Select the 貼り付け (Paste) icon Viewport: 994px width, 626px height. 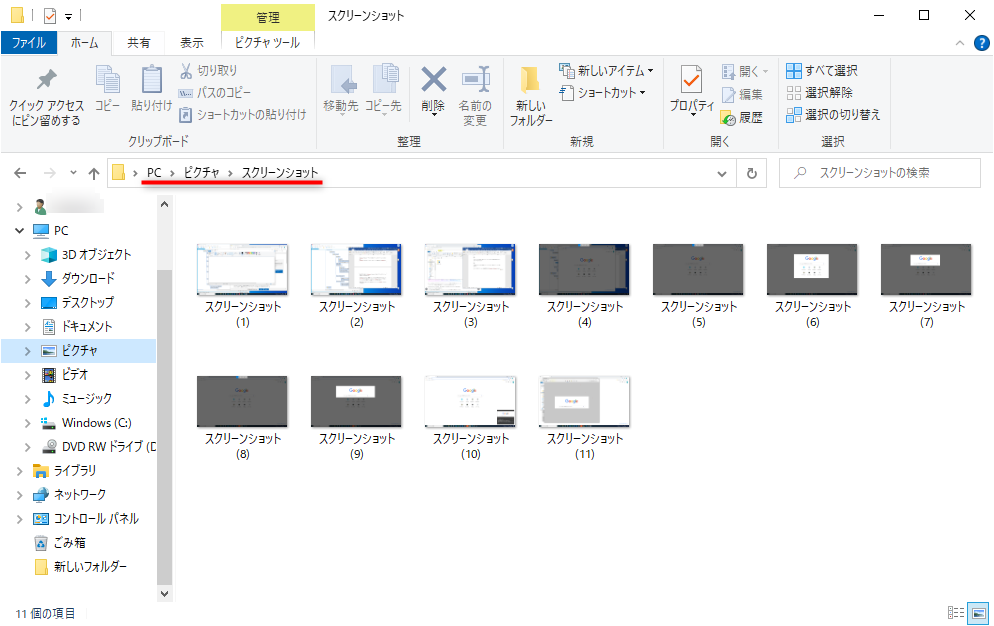(x=151, y=89)
